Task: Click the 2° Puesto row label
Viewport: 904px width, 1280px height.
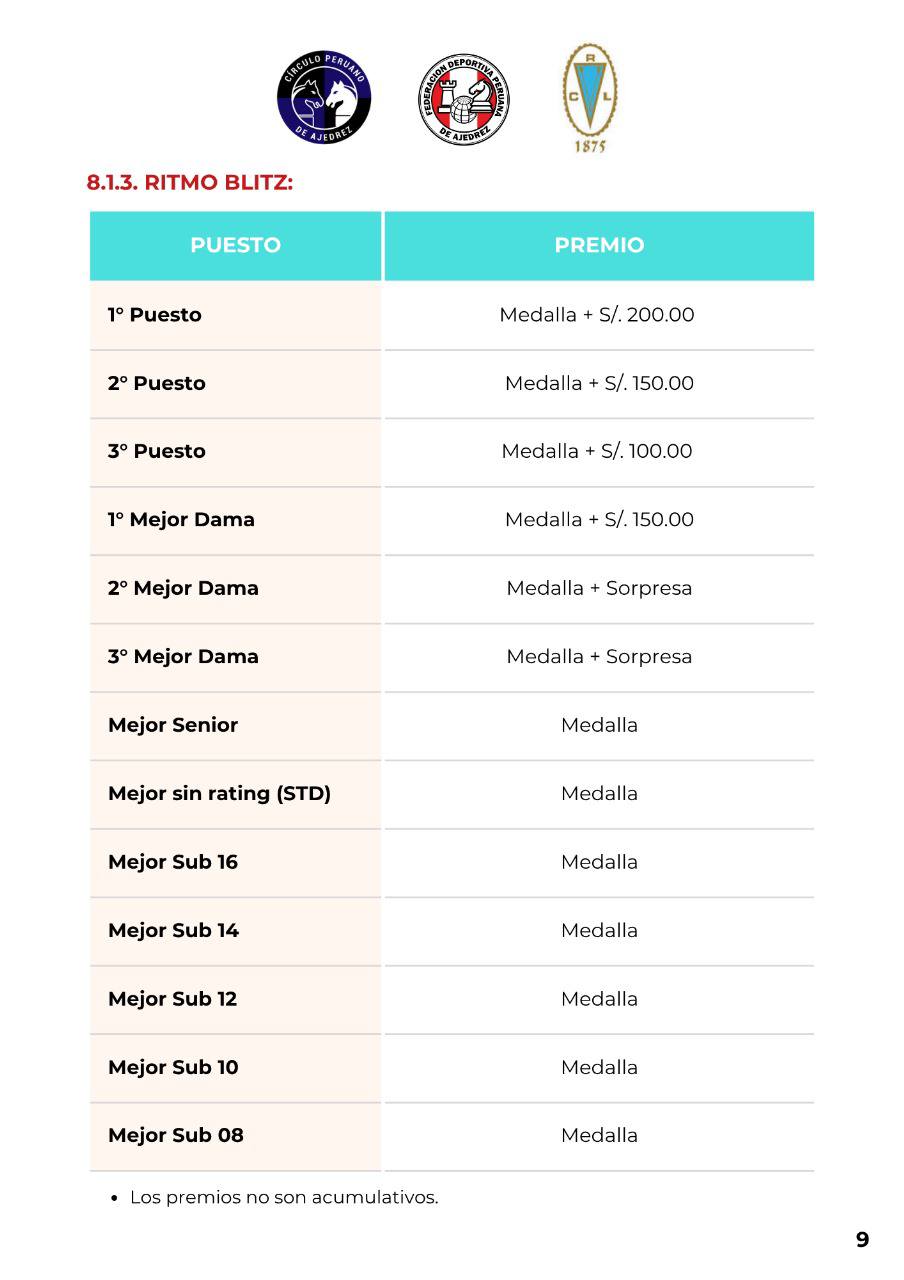Action: [x=157, y=383]
